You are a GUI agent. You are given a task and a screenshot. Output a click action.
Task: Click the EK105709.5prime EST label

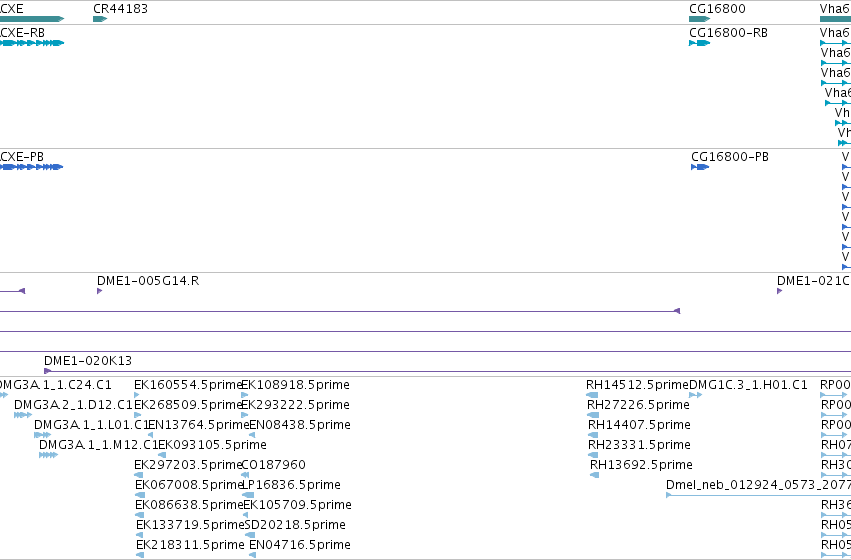pyautogui.click(x=297, y=505)
